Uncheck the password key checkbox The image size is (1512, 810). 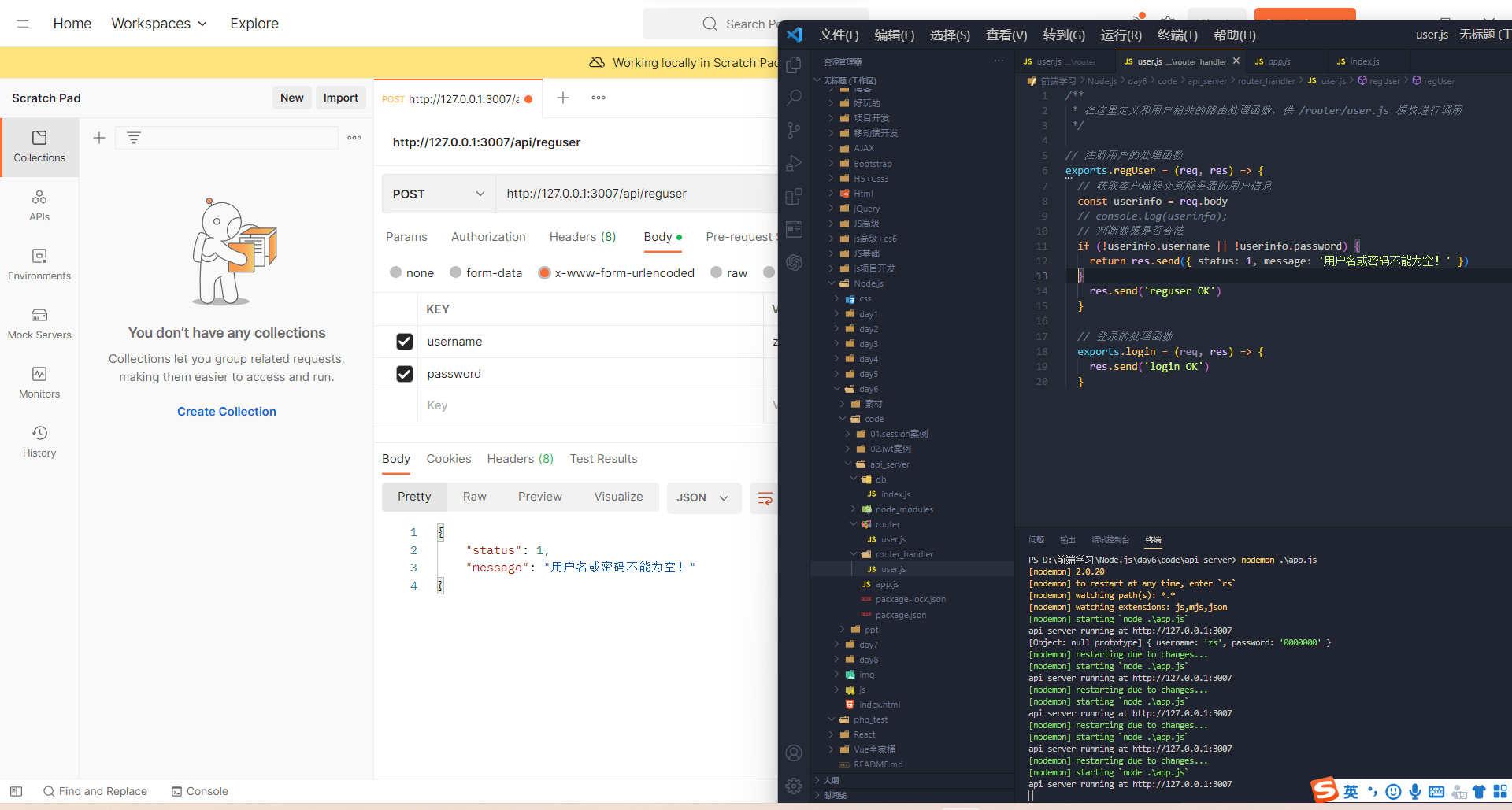405,374
